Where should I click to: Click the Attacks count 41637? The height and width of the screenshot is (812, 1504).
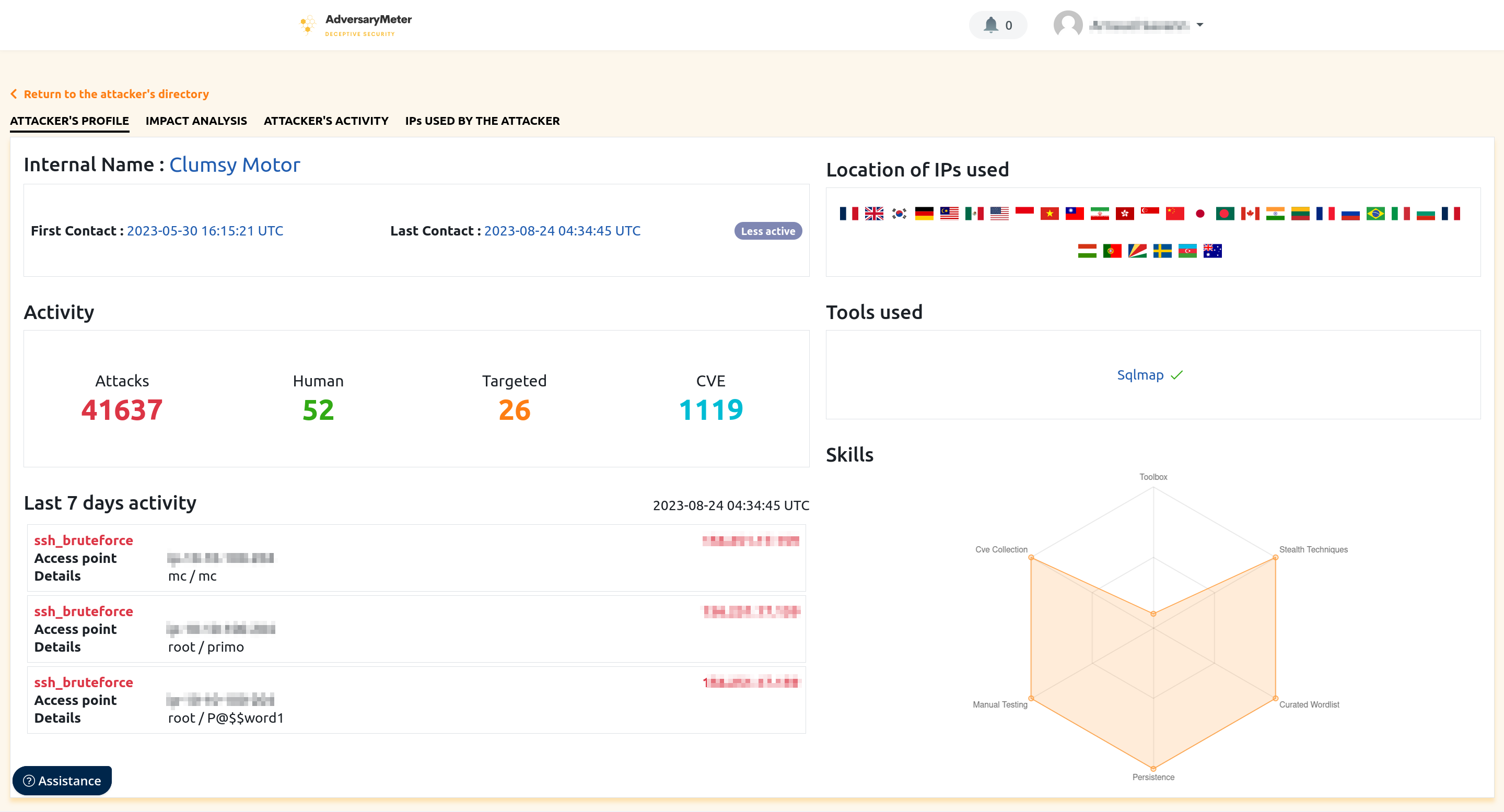[x=122, y=410]
